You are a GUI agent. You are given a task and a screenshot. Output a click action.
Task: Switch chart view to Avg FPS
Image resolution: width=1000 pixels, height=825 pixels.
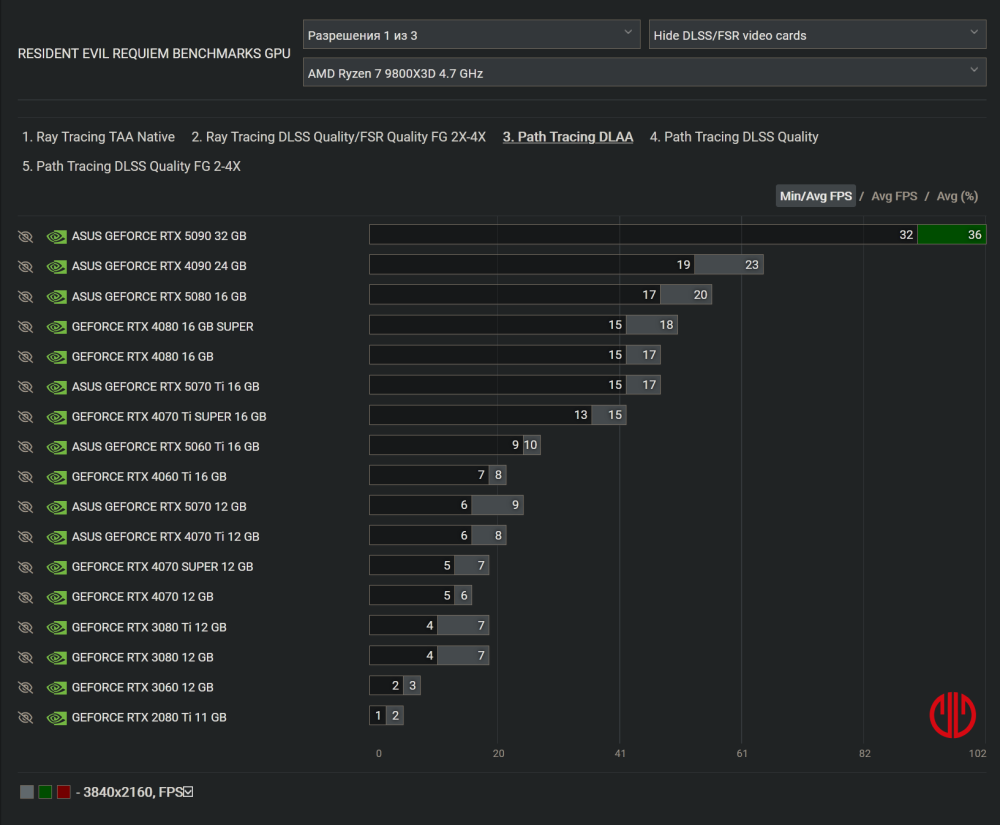(894, 196)
